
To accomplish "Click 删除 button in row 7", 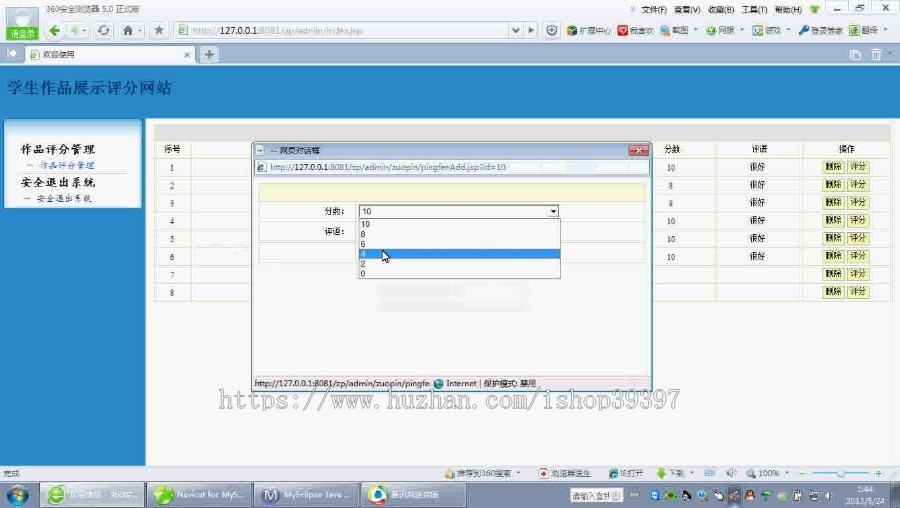I will (833, 274).
